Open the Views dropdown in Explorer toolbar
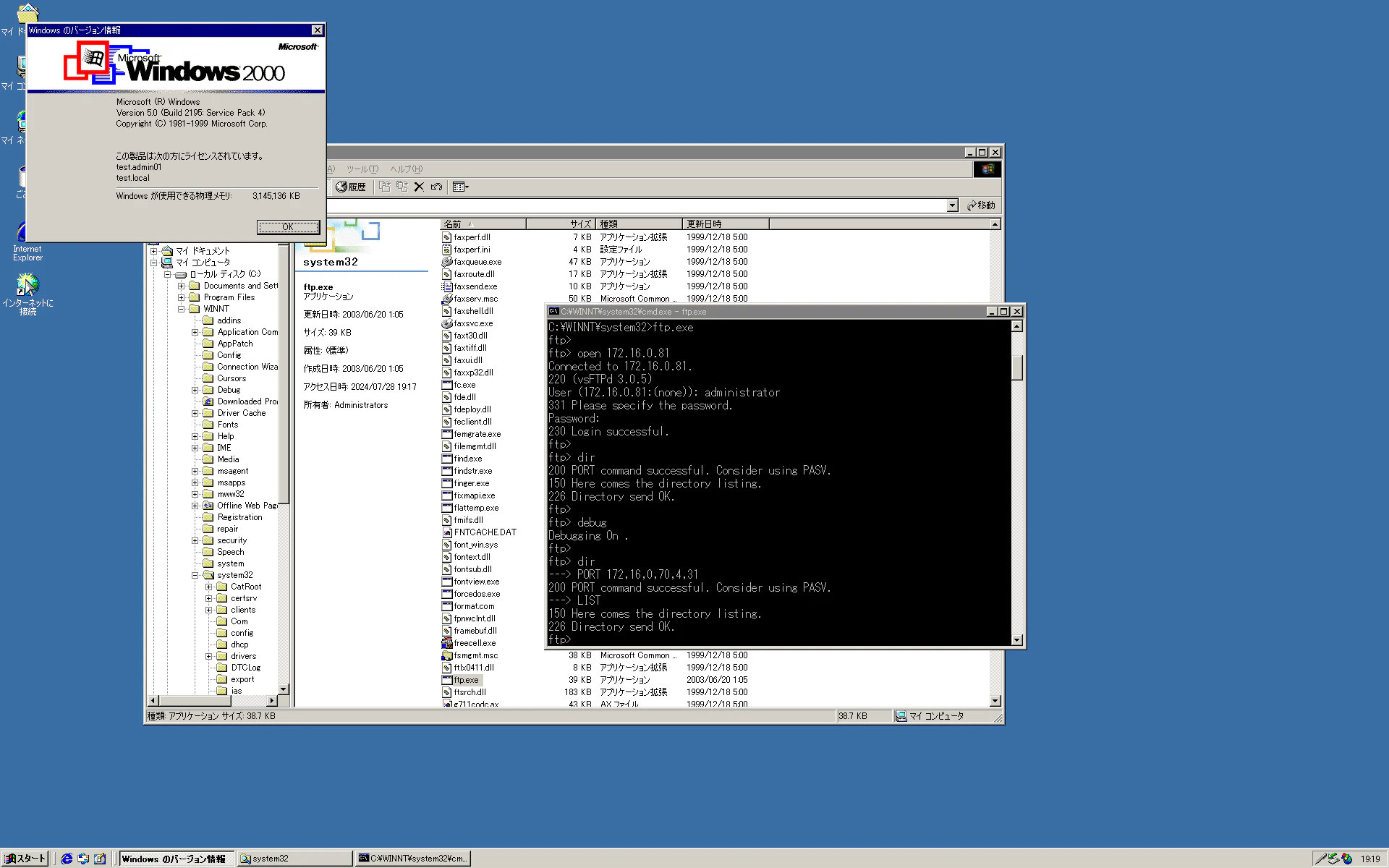The image size is (1389, 868). [461, 187]
